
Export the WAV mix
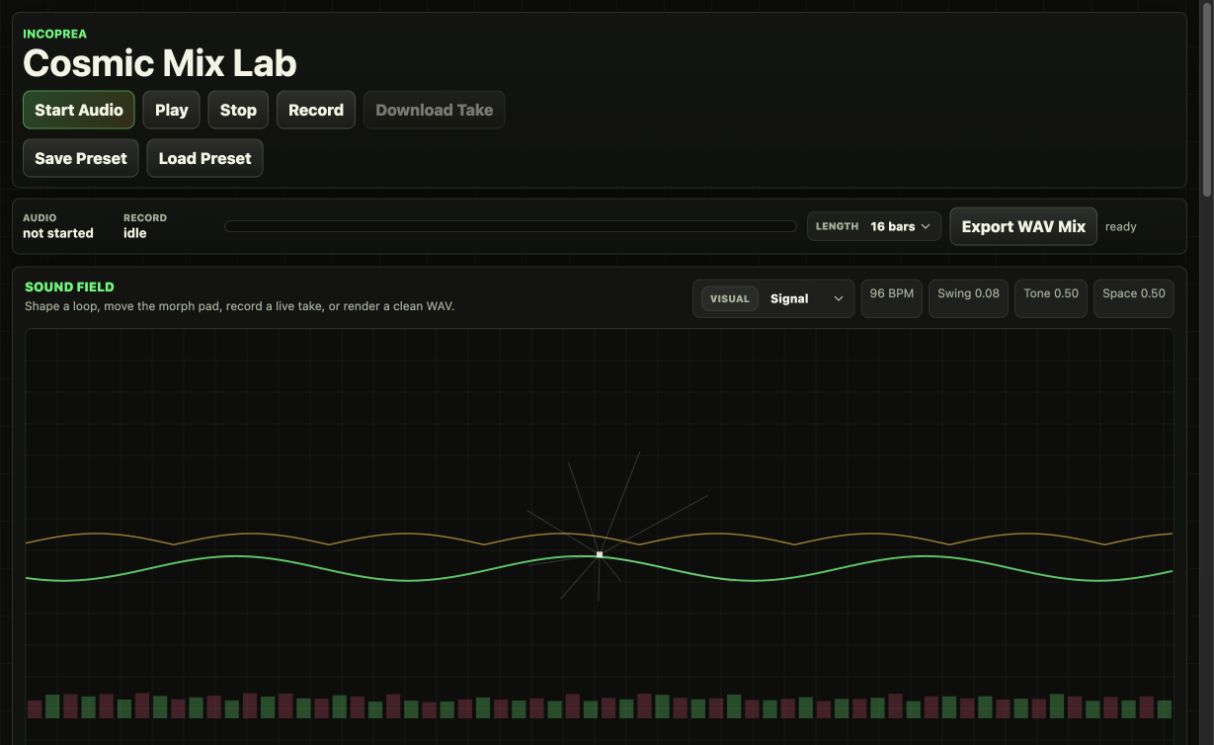(1023, 226)
